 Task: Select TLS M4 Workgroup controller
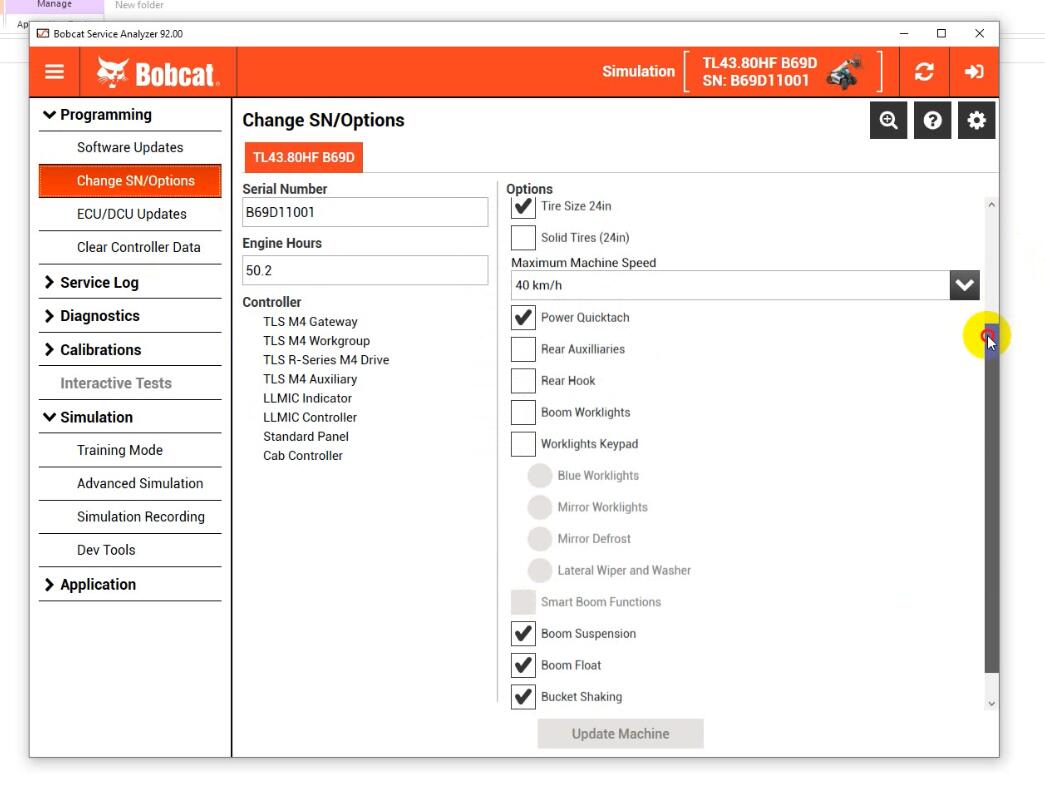click(x=317, y=341)
